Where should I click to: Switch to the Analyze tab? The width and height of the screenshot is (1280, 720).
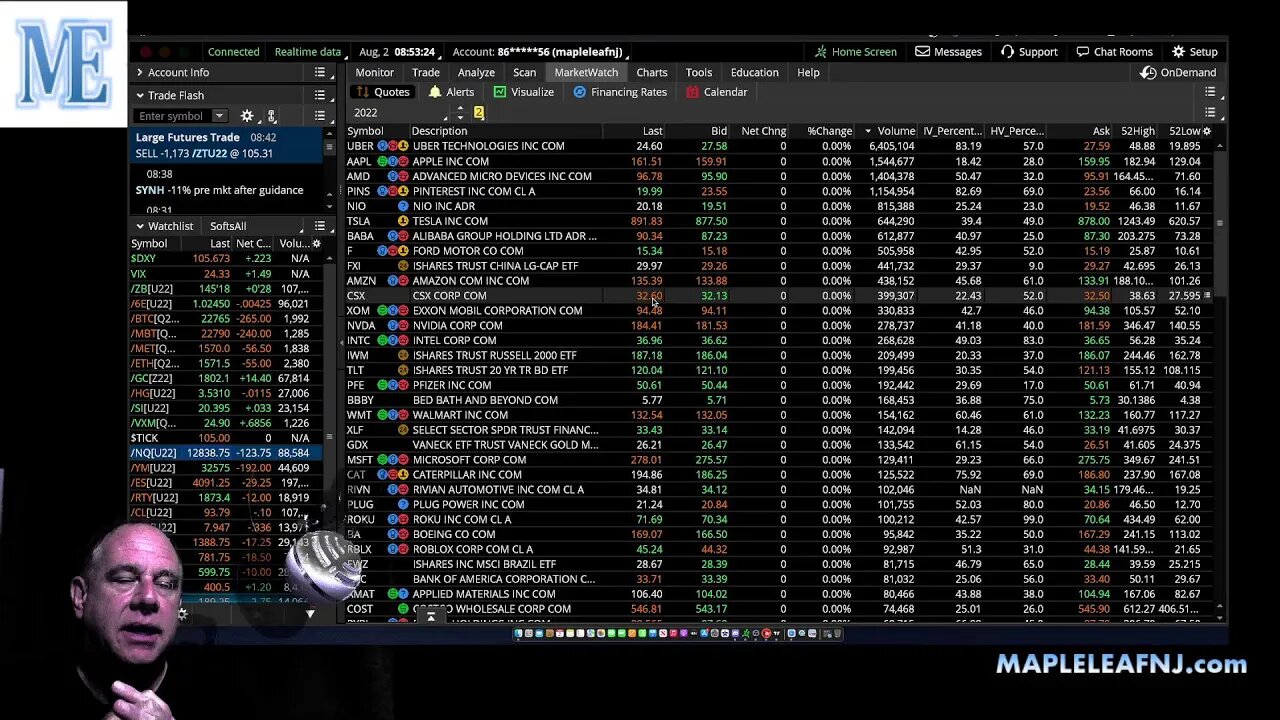pyautogui.click(x=476, y=73)
